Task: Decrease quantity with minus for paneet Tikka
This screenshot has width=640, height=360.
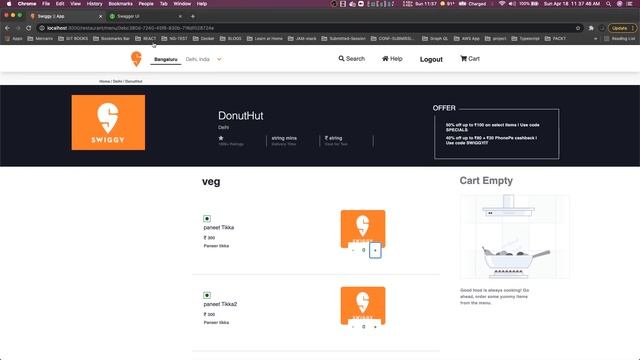Action: click(x=353, y=250)
